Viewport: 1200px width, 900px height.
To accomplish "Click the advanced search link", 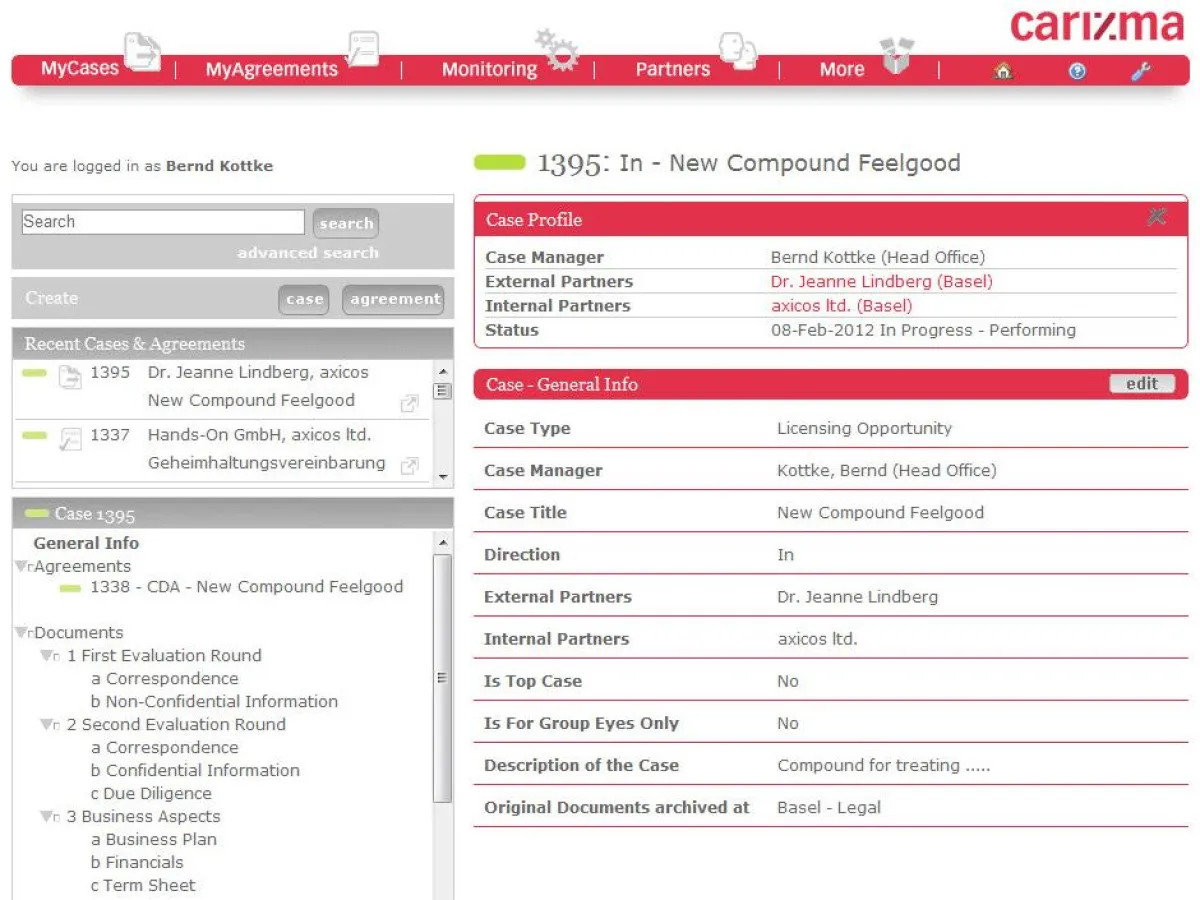I will (308, 253).
